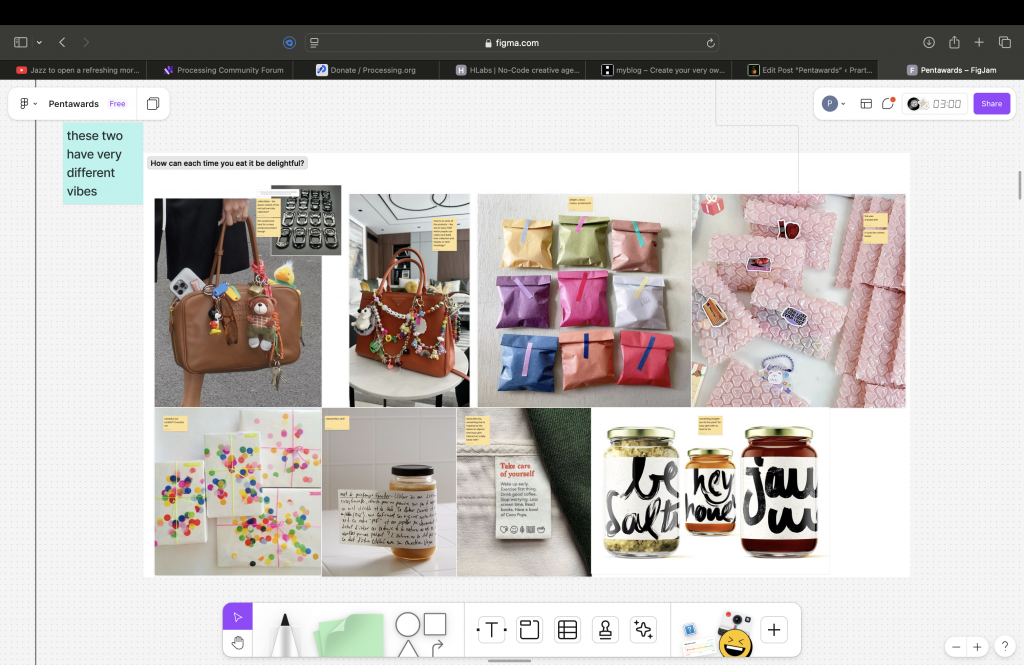Open the Figma main menu dropdown
Image resolution: width=1024 pixels, height=665 pixels.
click(28, 104)
